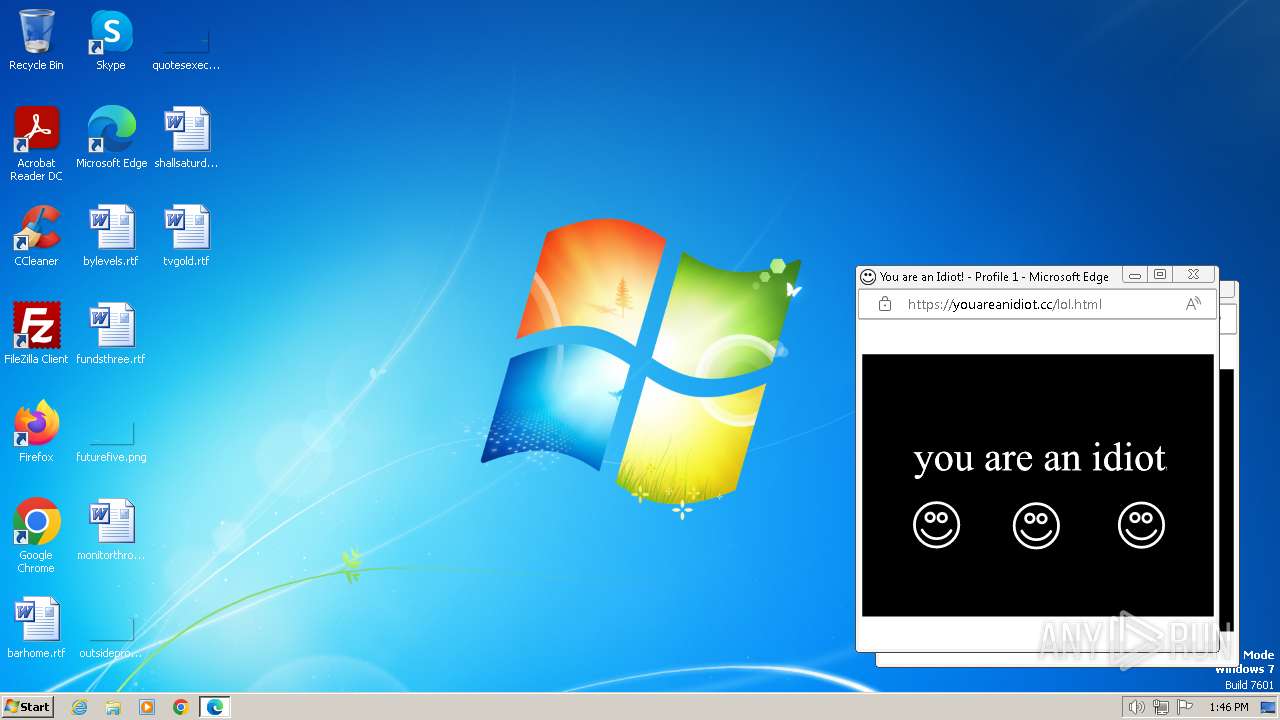Image resolution: width=1280 pixels, height=720 pixels.
Task: Click the middle smiley face
Action: click(x=1036, y=525)
